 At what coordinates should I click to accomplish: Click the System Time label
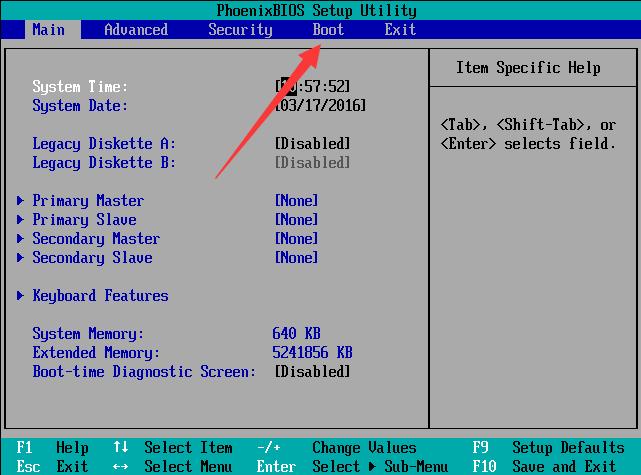click(x=80, y=87)
